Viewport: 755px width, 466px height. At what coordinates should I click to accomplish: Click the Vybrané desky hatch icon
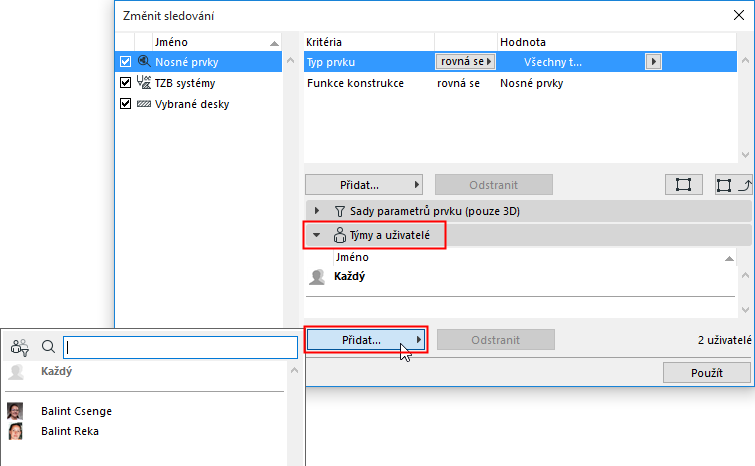click(143, 104)
